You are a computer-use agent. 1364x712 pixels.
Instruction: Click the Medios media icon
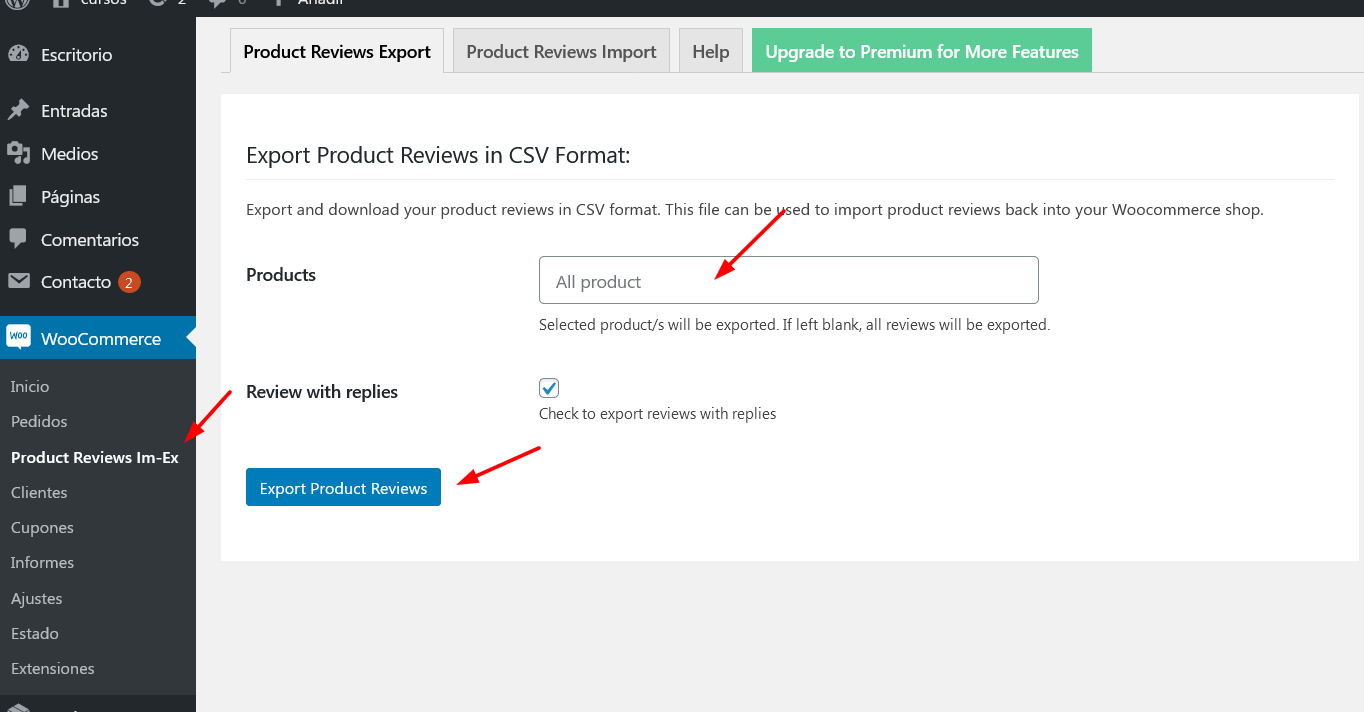coord(18,153)
